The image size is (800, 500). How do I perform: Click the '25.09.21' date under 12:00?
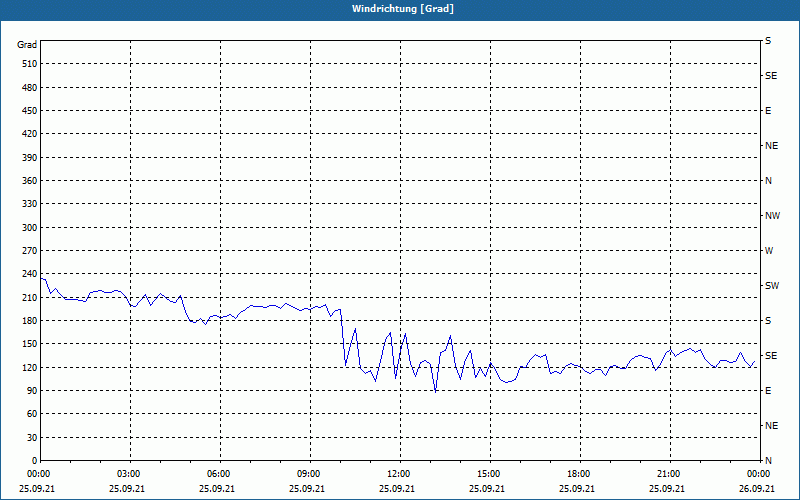[397, 488]
